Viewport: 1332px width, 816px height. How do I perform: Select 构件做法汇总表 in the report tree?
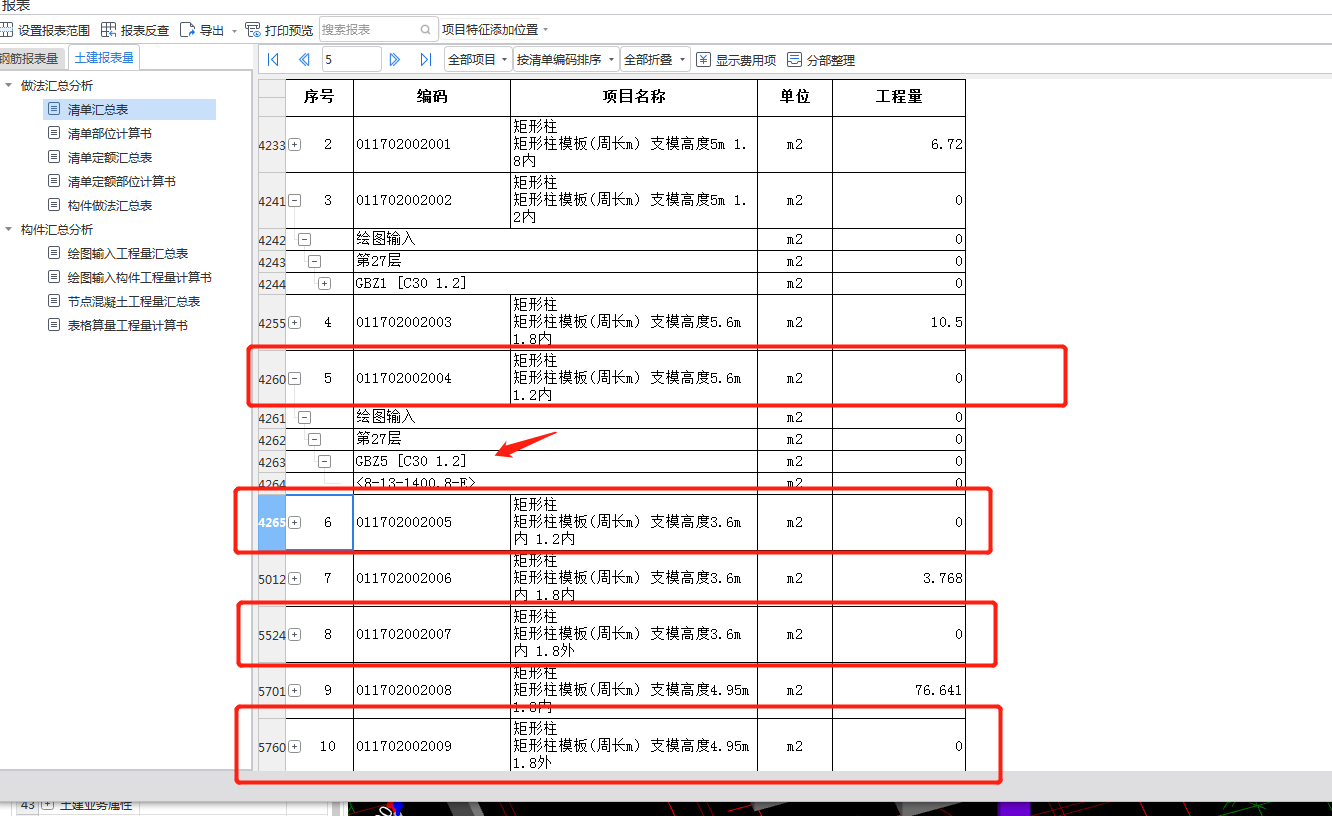pos(110,206)
